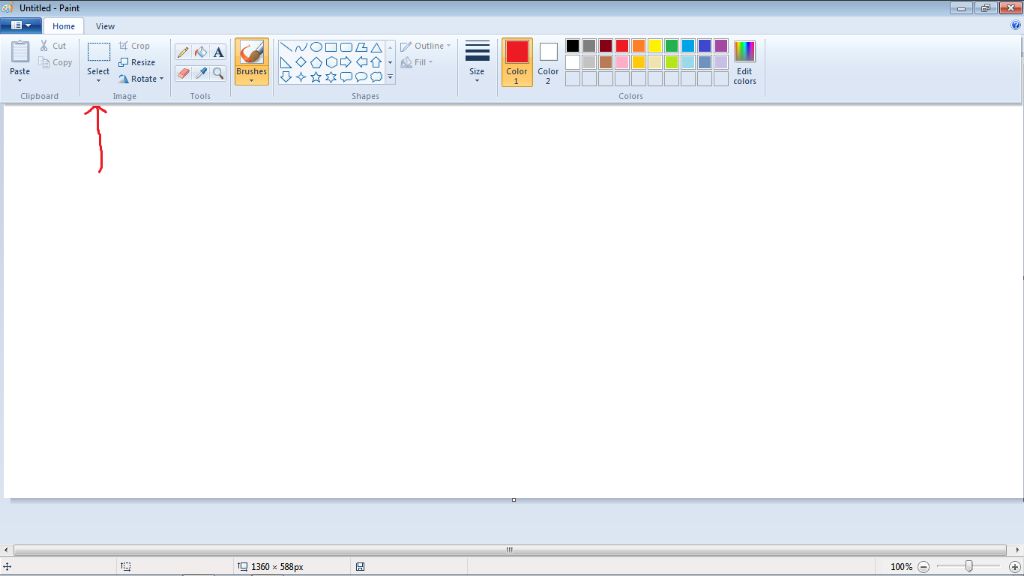Choose the Diamond shape
Screen dimensions: 1024x576
tap(301, 62)
